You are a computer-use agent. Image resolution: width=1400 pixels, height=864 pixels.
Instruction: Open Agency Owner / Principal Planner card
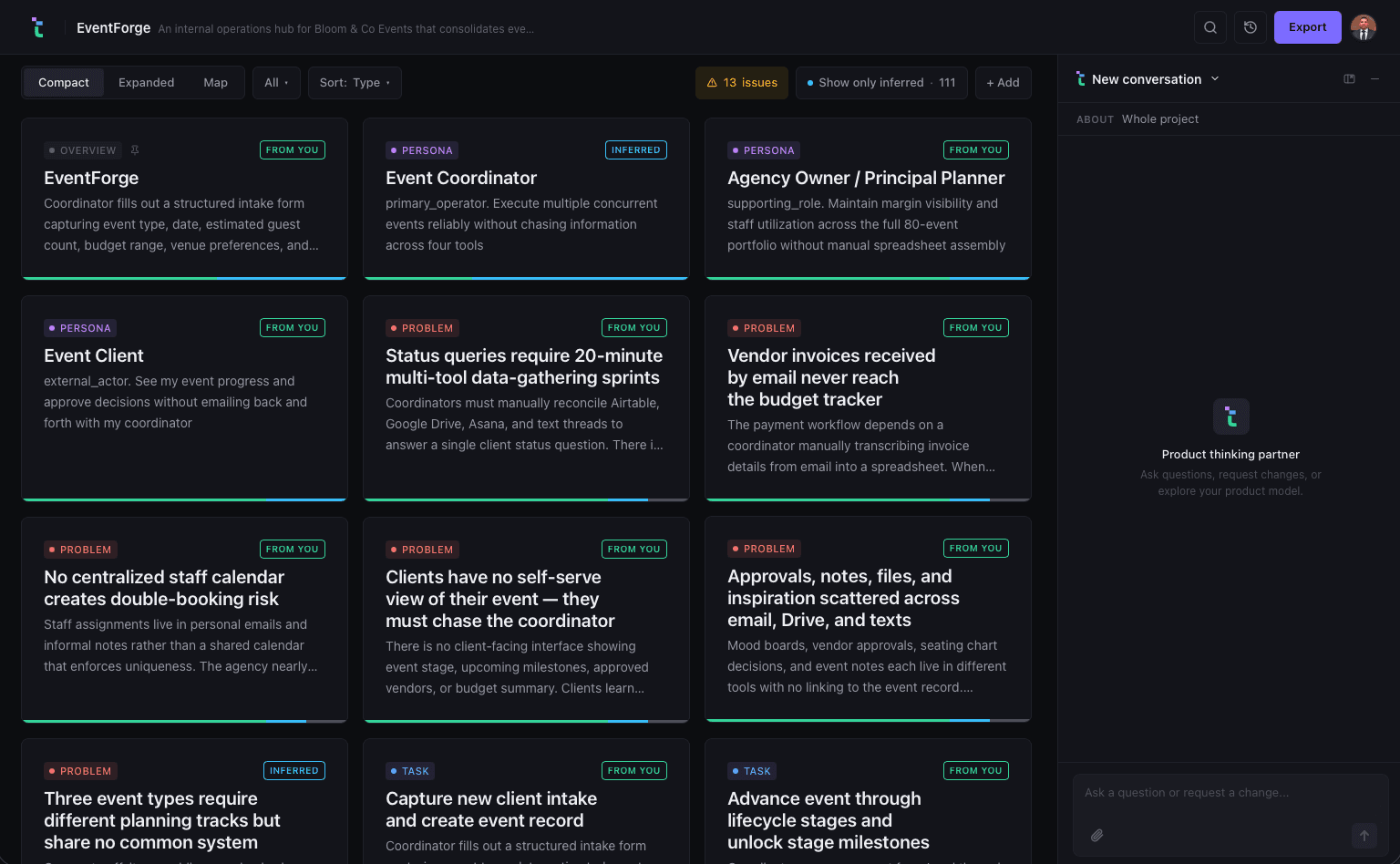[868, 199]
